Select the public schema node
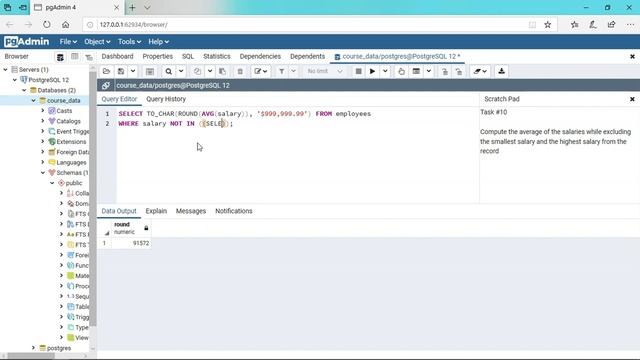Viewport: 640px width, 360px height. (73, 183)
